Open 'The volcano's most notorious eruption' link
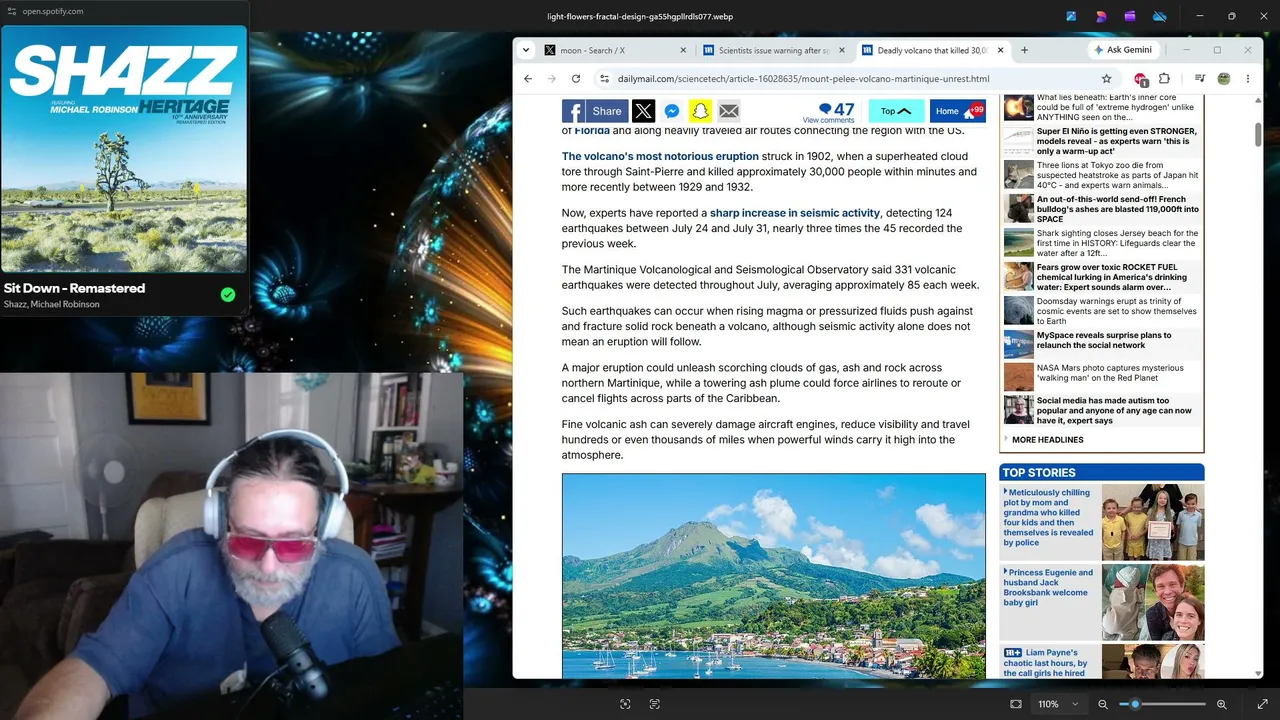 tap(660, 156)
